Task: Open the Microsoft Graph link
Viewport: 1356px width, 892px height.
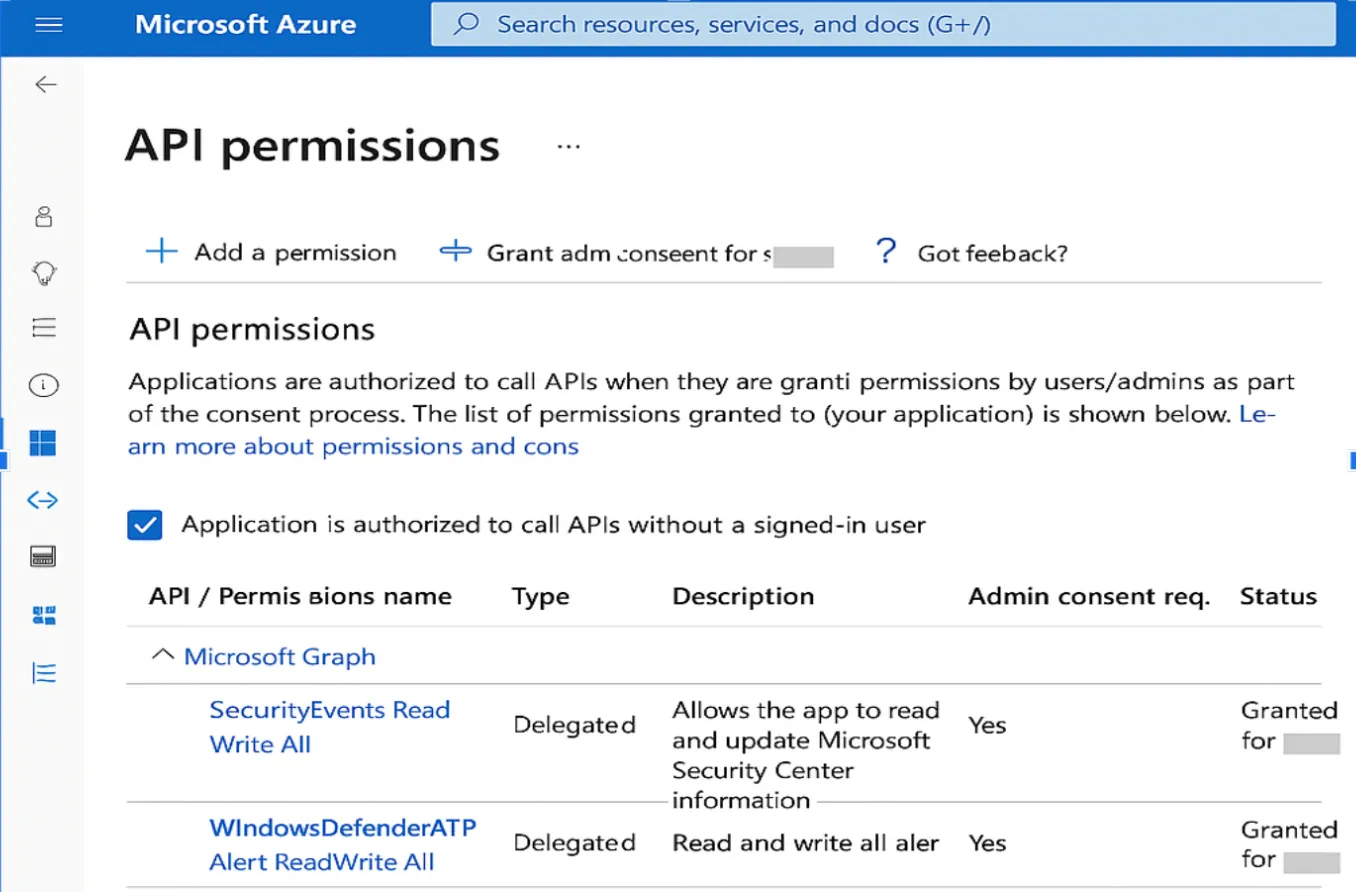Action: pos(280,657)
